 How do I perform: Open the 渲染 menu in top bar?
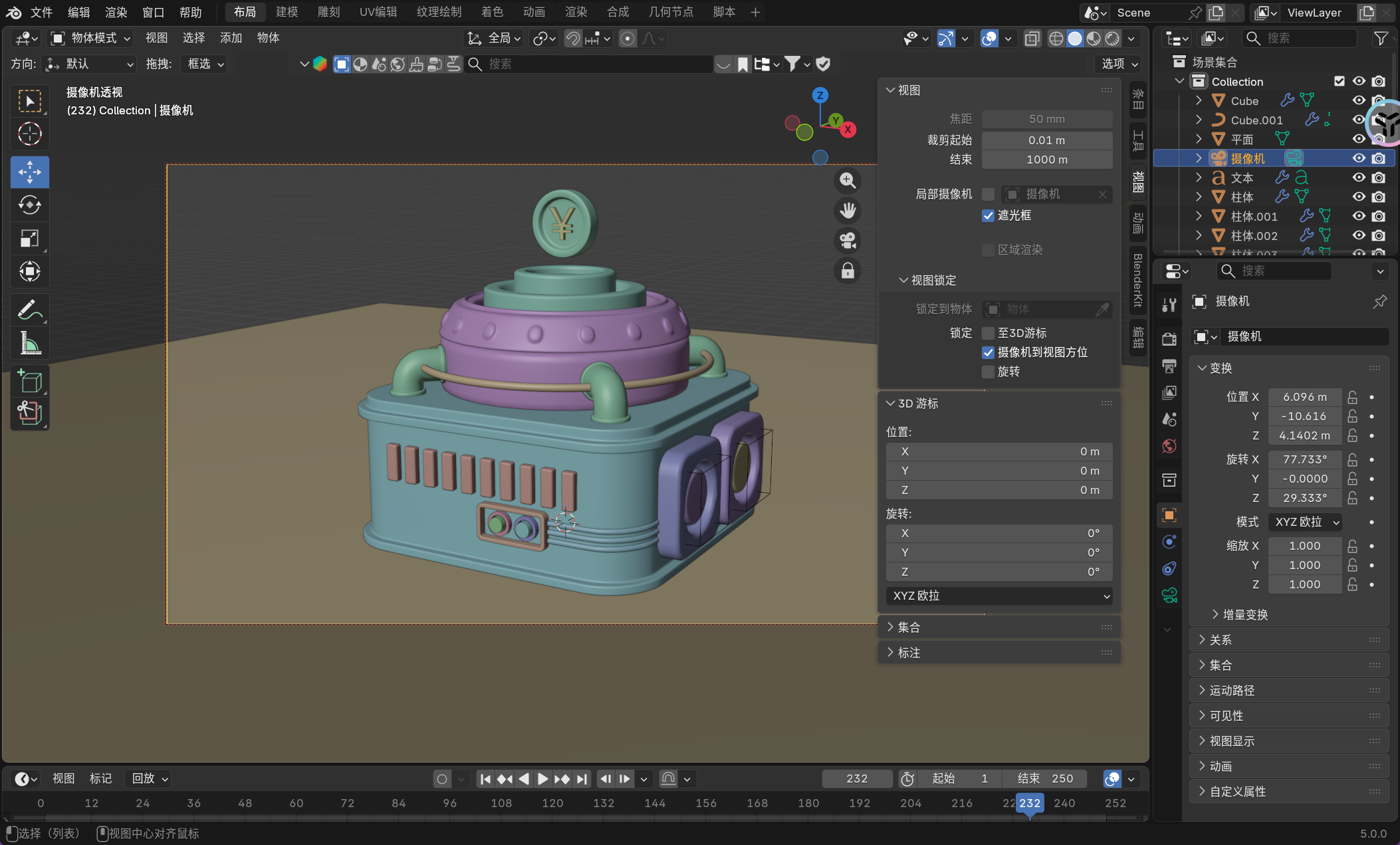pos(116,12)
